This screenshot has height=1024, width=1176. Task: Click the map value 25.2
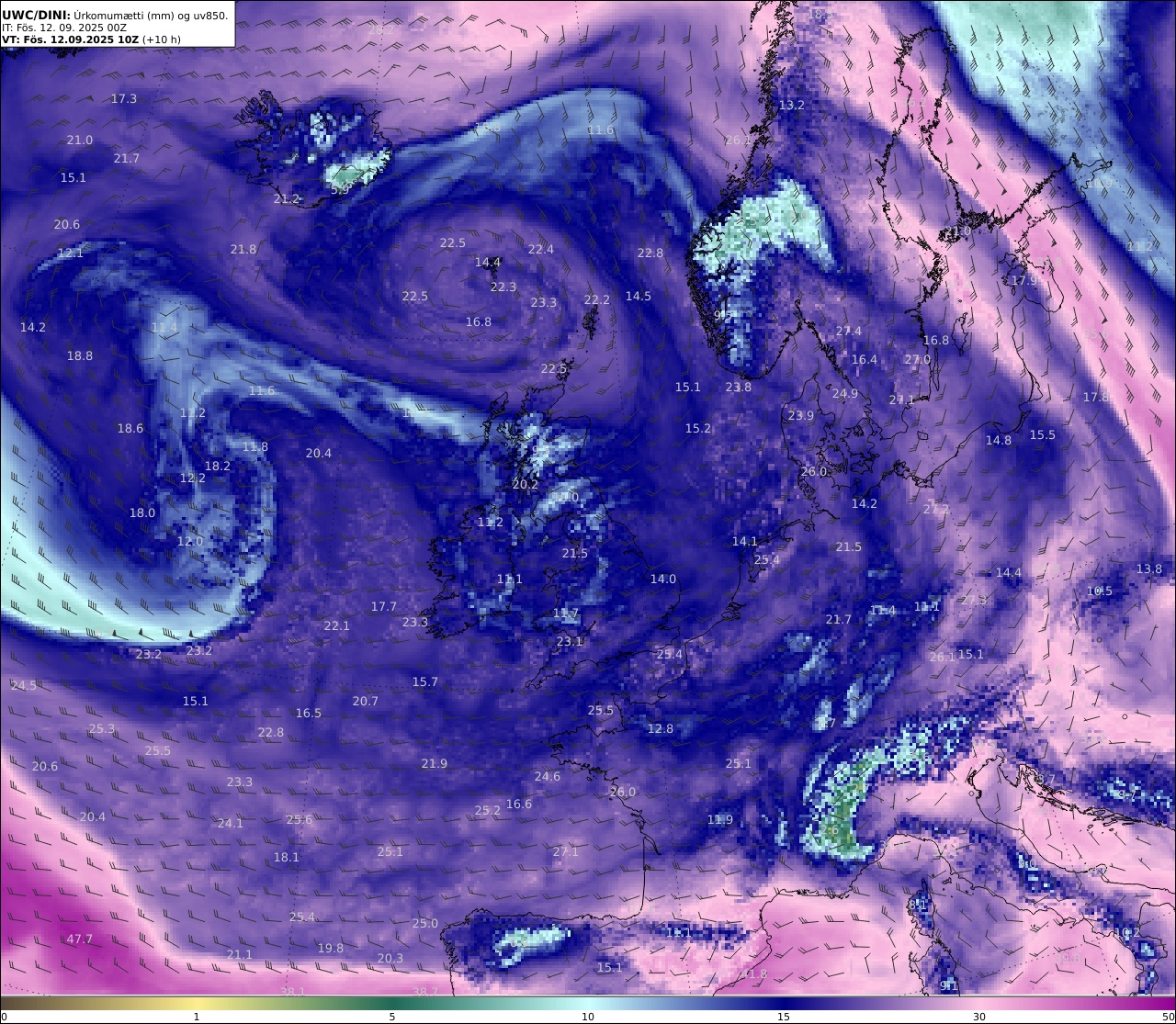click(x=488, y=810)
